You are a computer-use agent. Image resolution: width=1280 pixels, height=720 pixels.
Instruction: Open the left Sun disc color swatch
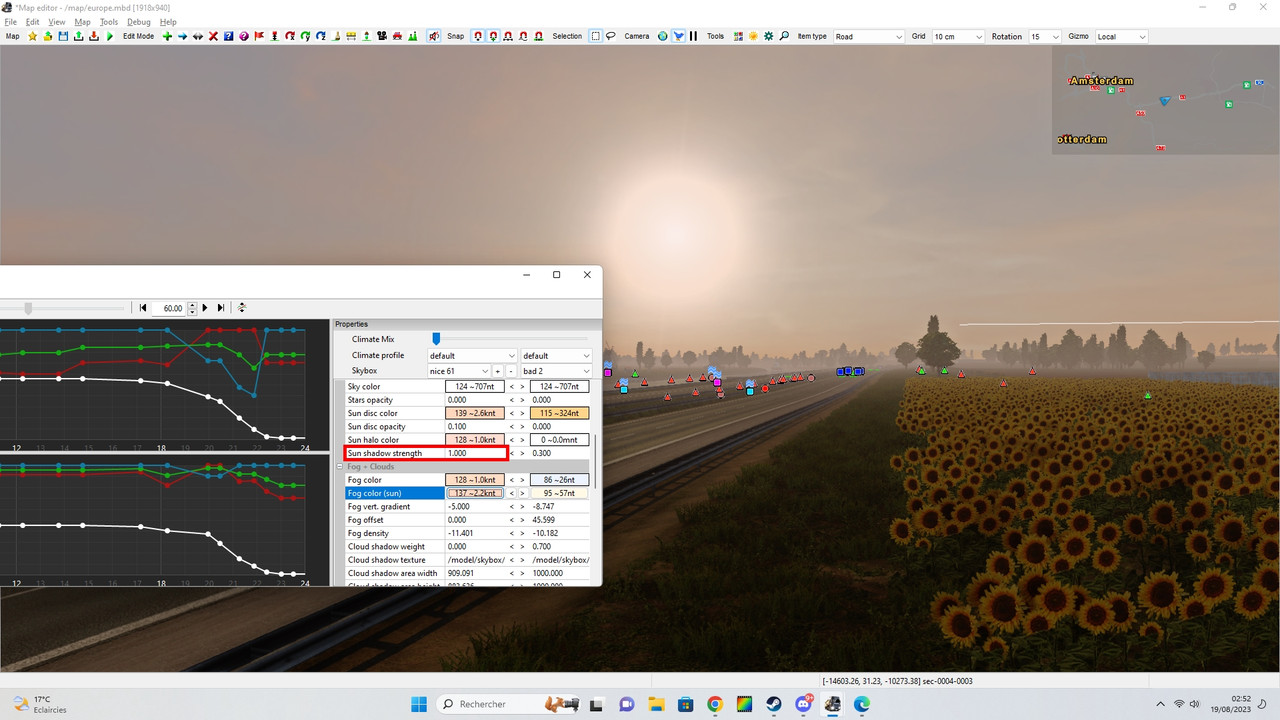click(474, 413)
